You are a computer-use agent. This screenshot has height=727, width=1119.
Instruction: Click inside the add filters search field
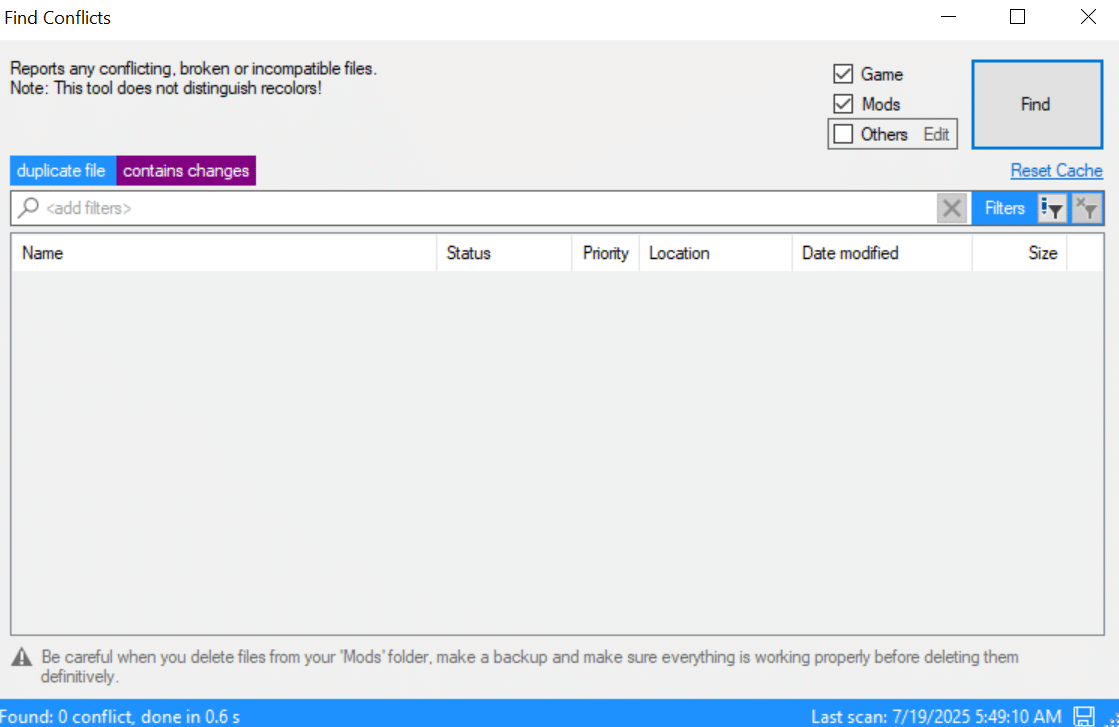[400, 208]
